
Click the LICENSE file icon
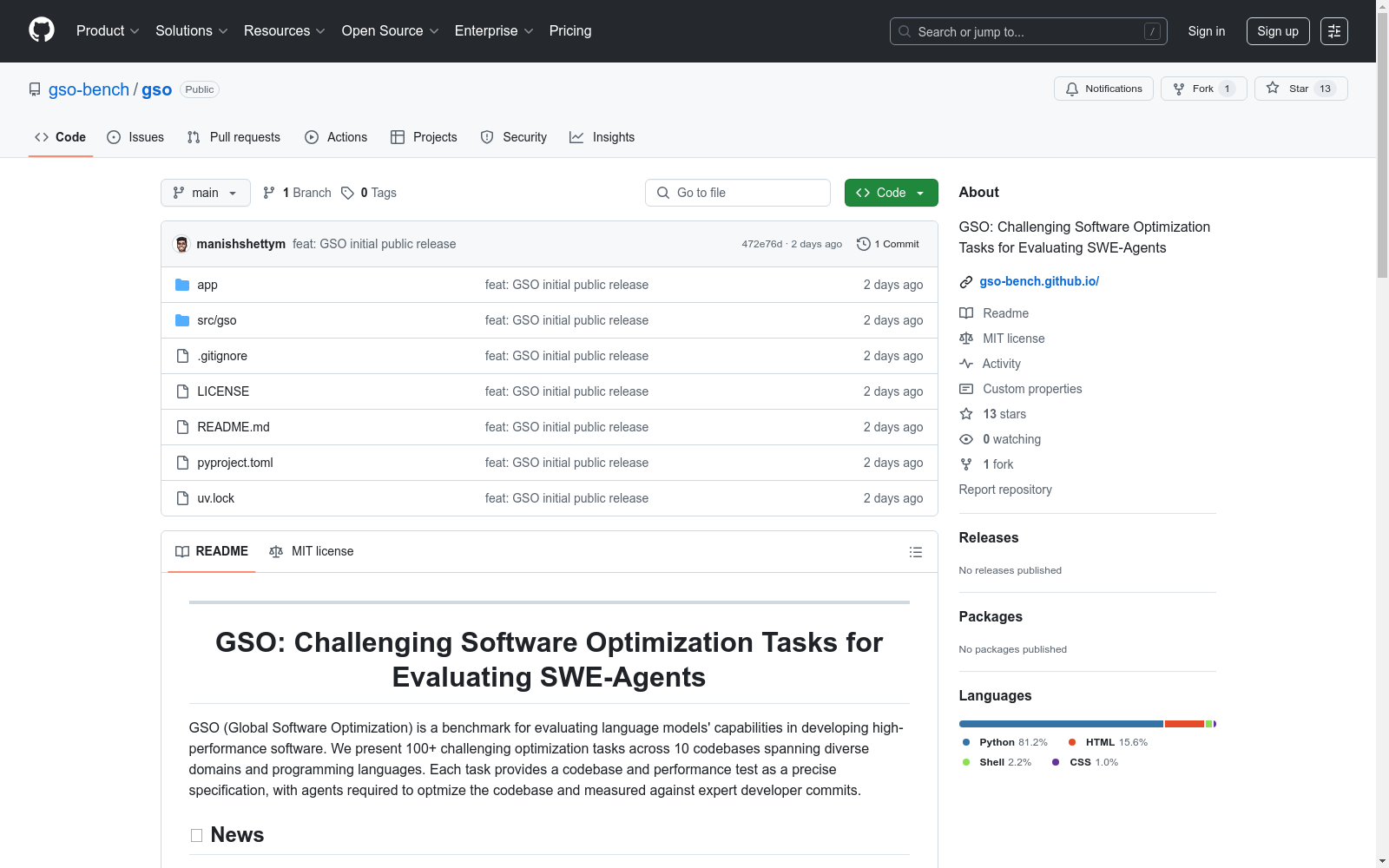click(182, 391)
